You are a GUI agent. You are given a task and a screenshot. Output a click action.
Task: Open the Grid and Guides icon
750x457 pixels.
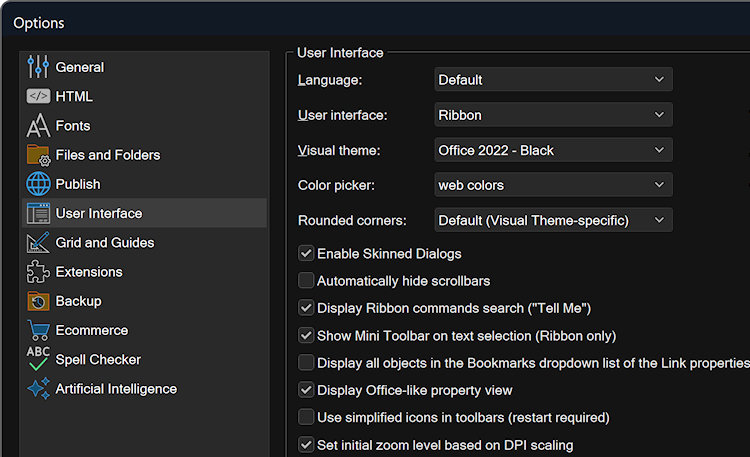[38, 242]
